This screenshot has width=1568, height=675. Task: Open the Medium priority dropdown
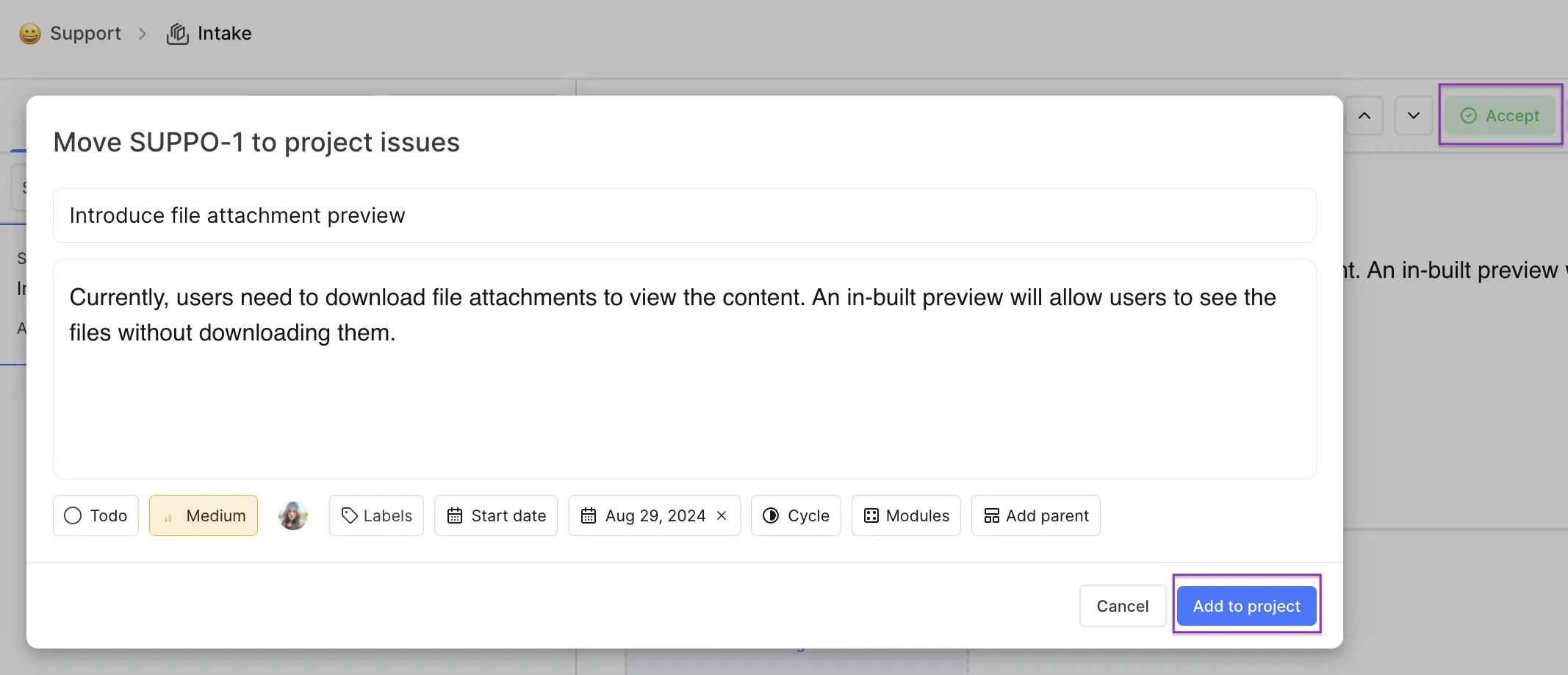[x=204, y=515]
